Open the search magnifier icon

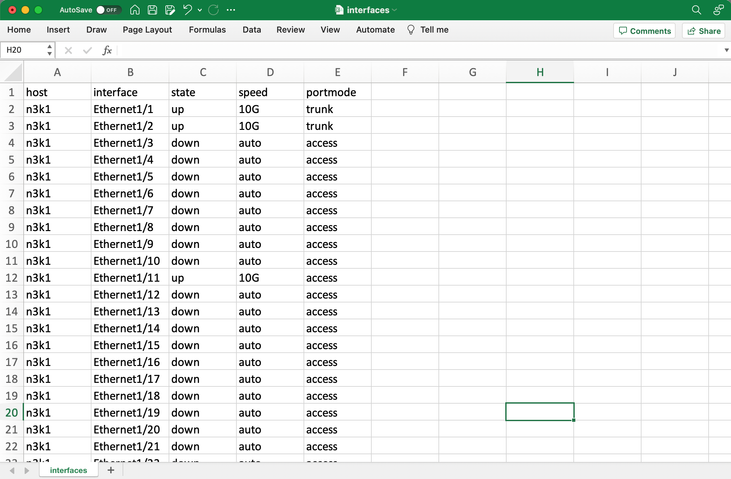point(696,10)
